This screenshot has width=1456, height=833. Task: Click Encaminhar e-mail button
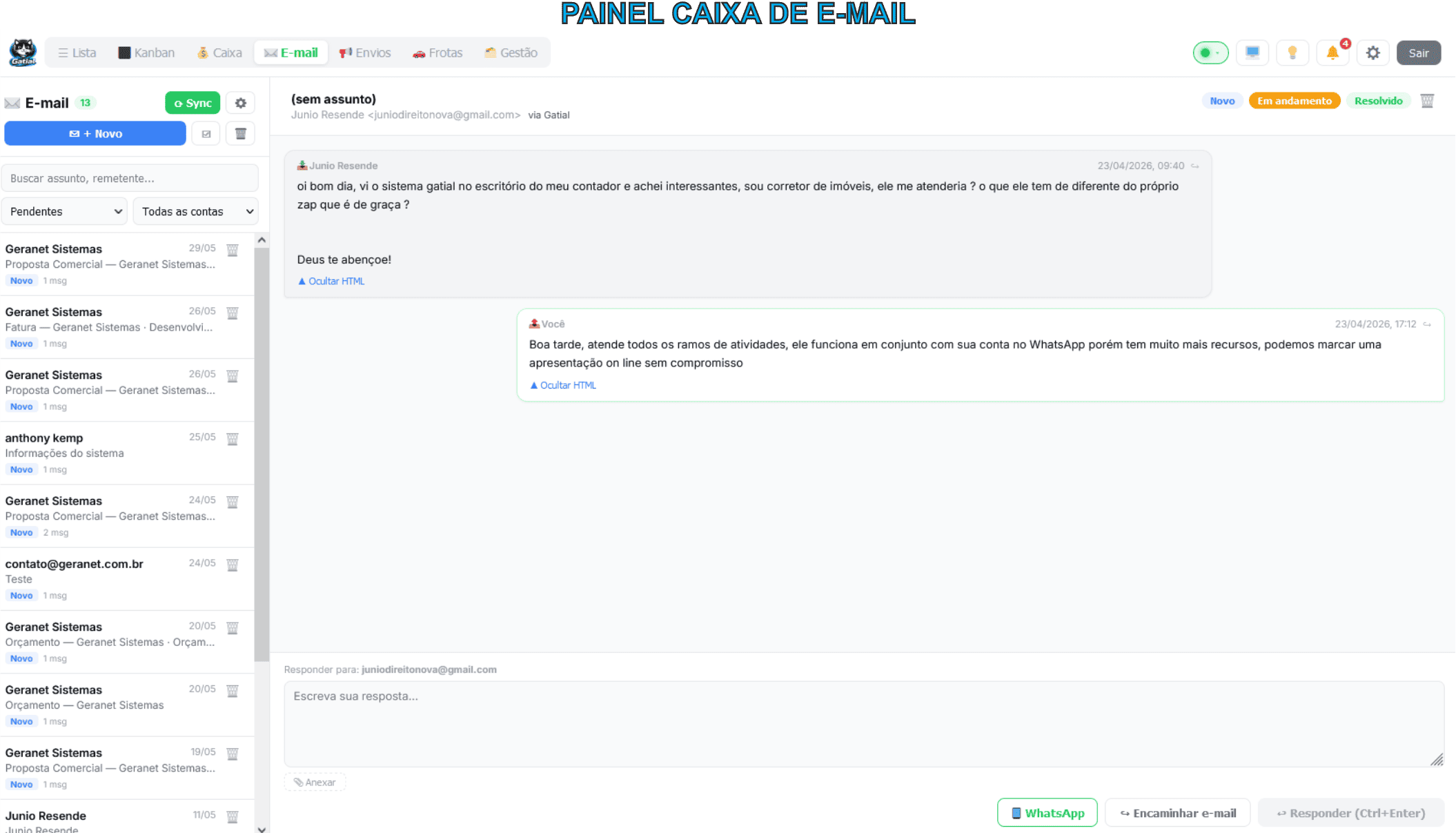(x=1178, y=813)
